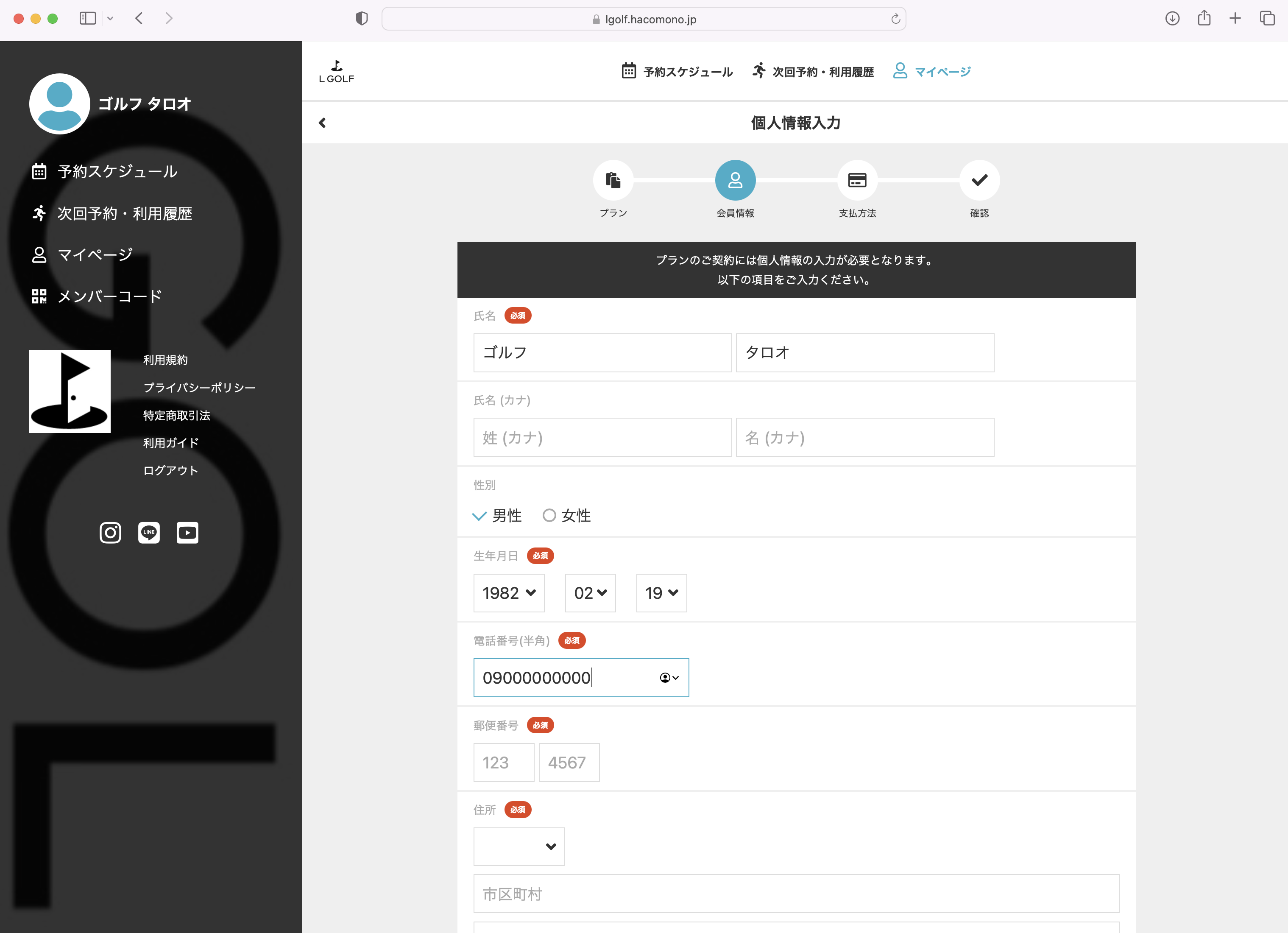Click the 確認 checkmark step icon
This screenshot has width=1288, height=933.
[x=979, y=180]
